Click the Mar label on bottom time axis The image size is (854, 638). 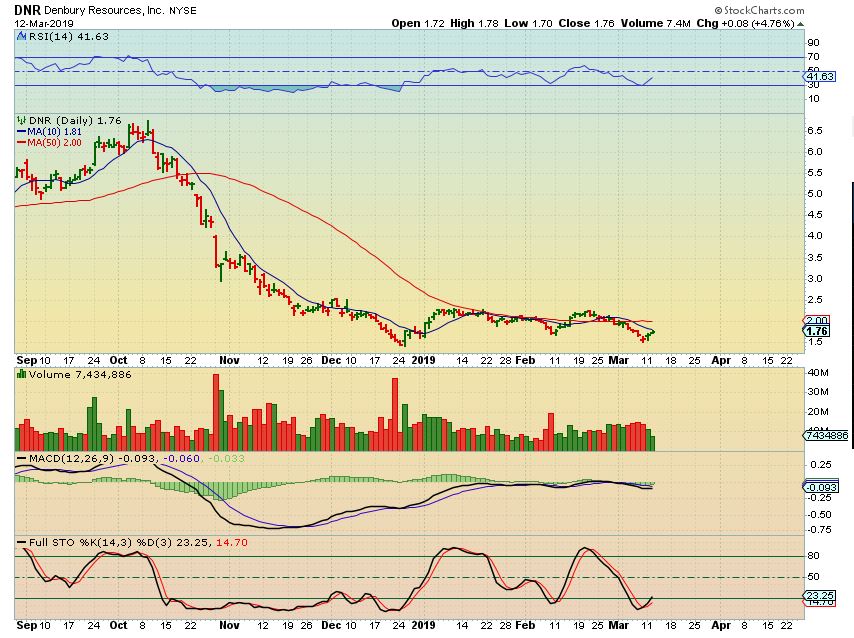[x=618, y=625]
